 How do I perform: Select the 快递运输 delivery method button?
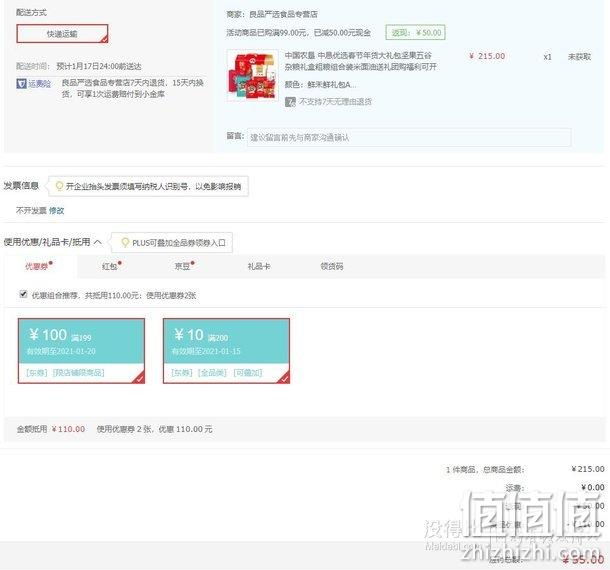62,34
